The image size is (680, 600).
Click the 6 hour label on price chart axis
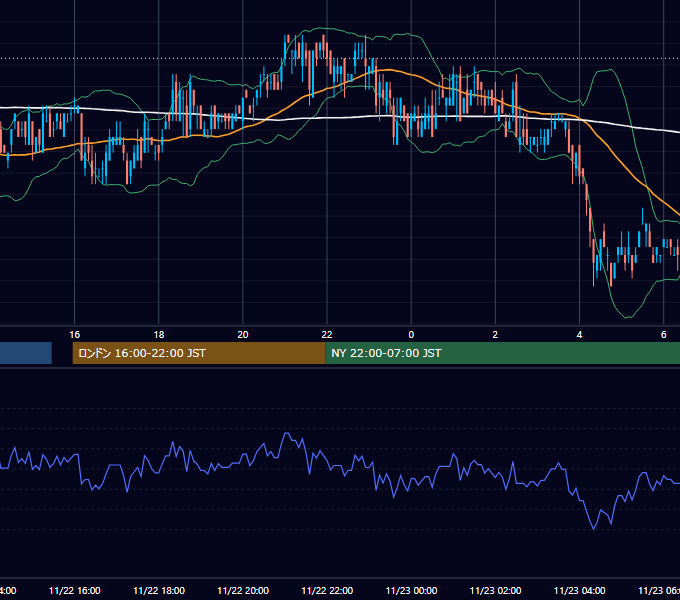664,334
